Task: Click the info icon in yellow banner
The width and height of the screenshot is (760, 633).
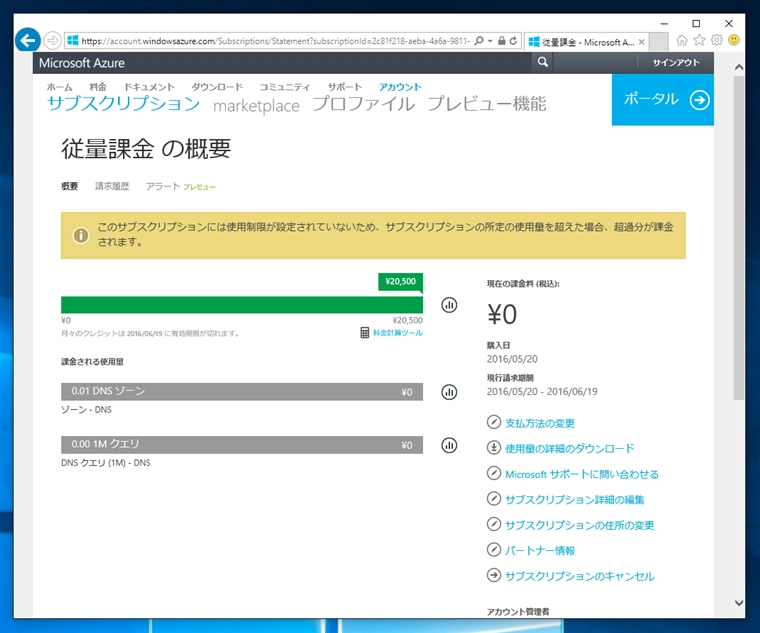Action: point(80,235)
